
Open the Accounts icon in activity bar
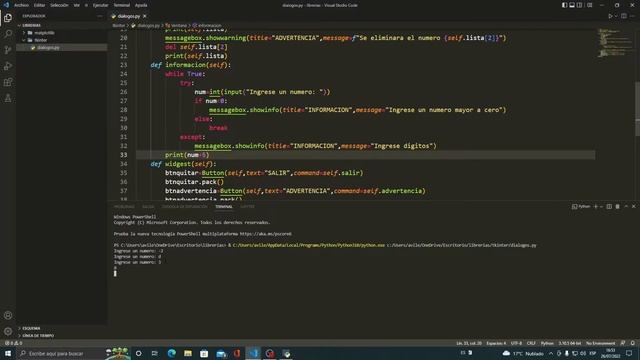8,315
